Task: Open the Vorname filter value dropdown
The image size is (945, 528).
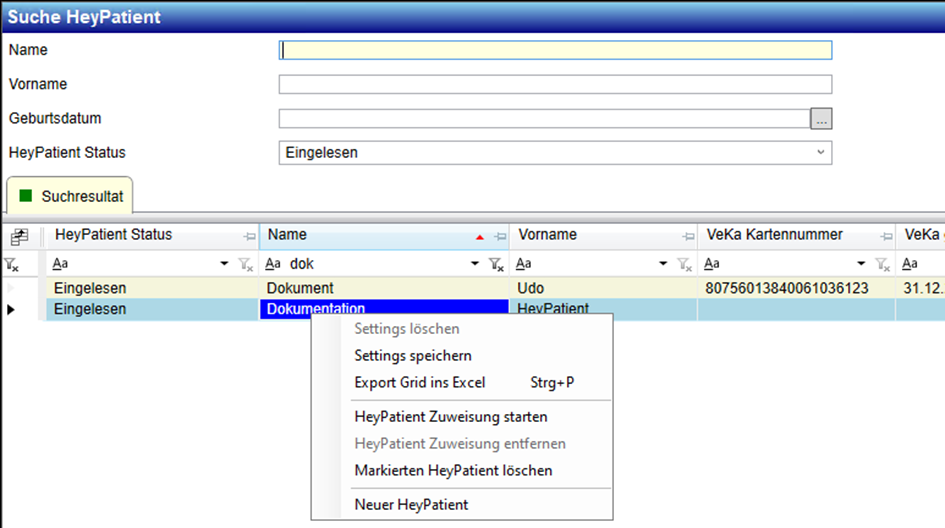Action: 663,263
